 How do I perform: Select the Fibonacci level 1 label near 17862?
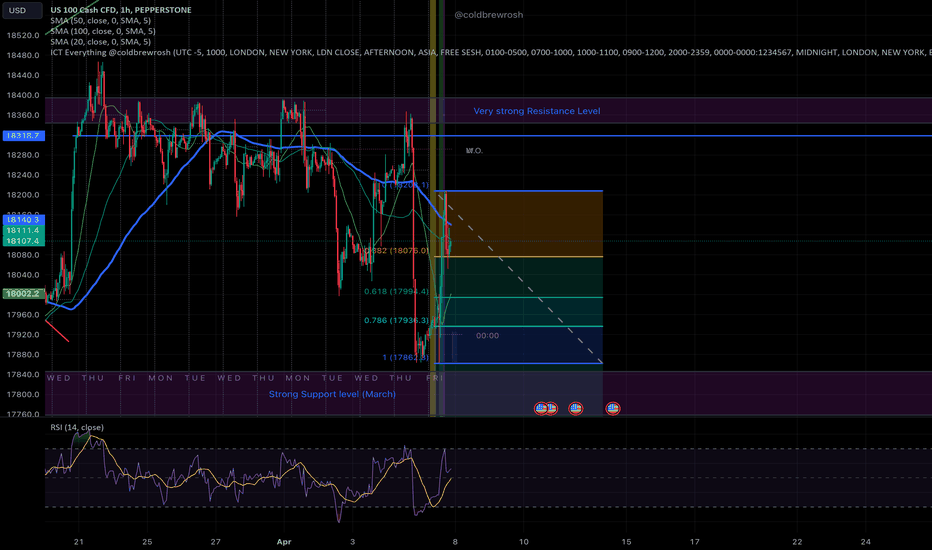tap(405, 357)
